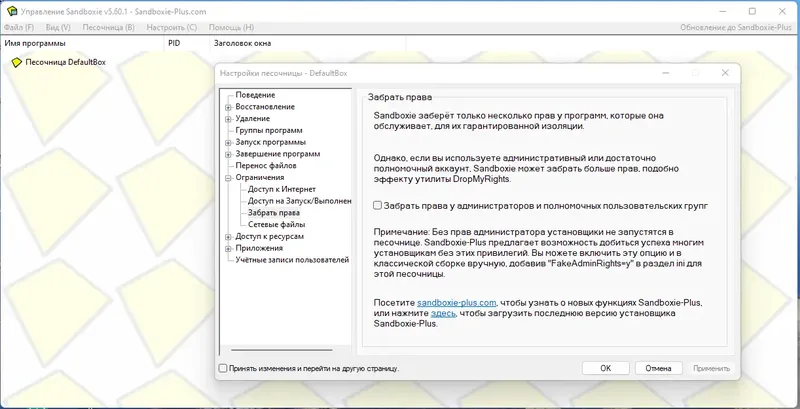The height and width of the screenshot is (409, 800).
Task: Confirm settings with the OK button
Action: coord(606,368)
